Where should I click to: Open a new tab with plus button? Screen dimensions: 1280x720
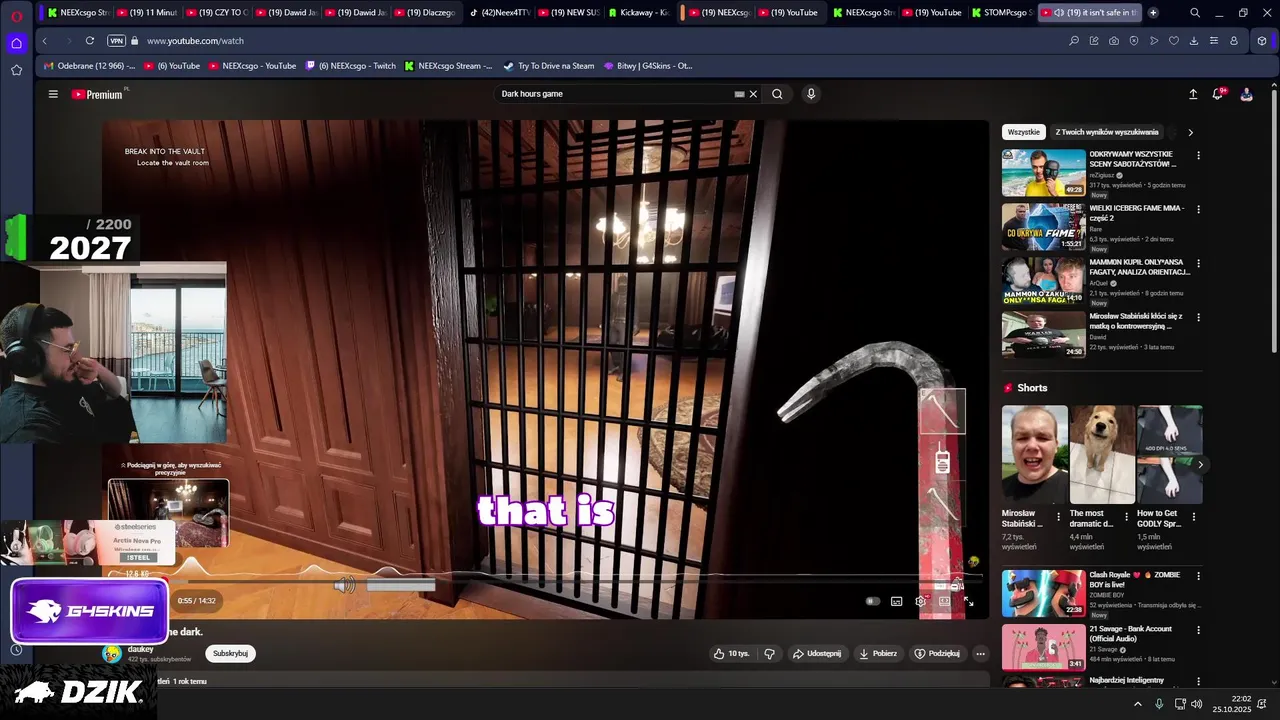tap(1153, 13)
